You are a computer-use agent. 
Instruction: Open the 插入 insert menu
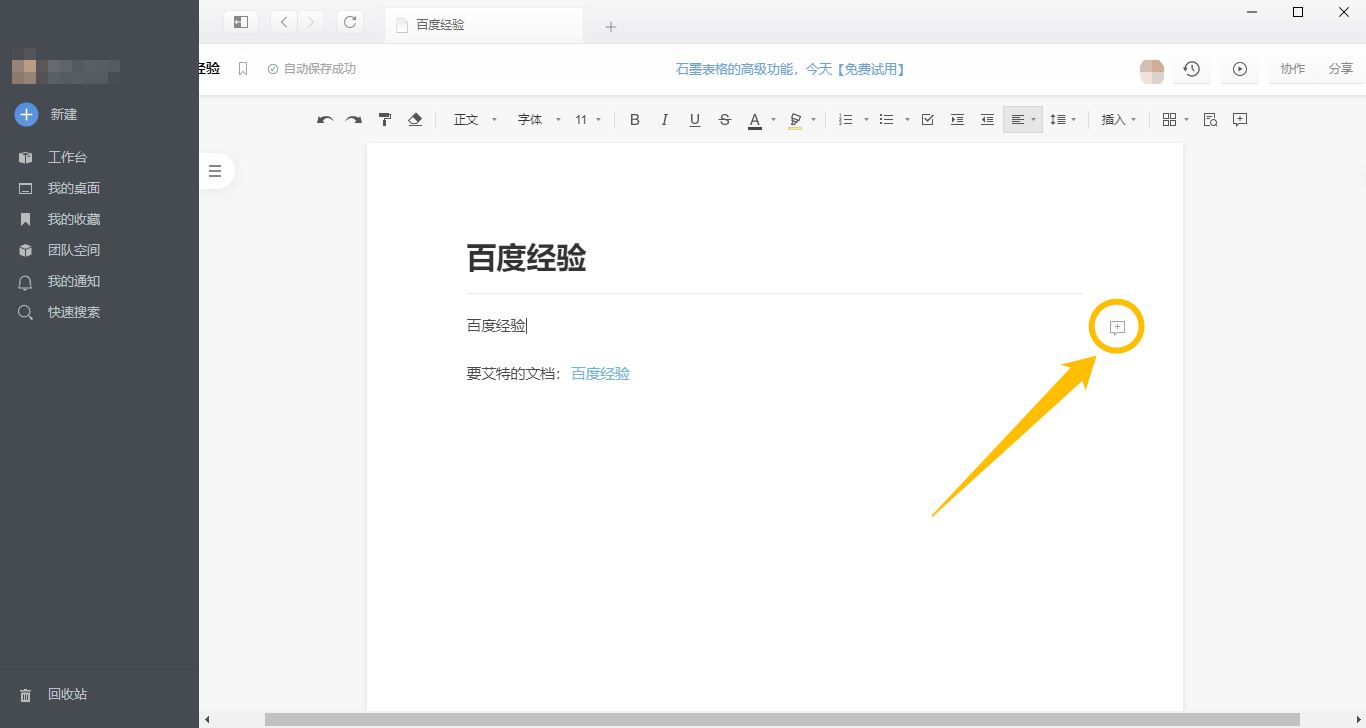click(x=1118, y=120)
